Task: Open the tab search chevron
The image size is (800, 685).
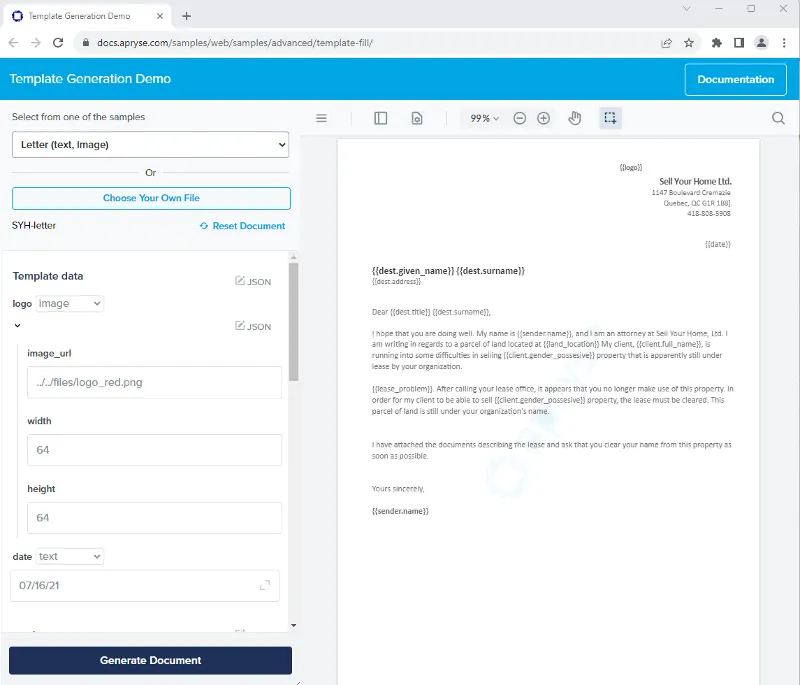Action: click(x=687, y=9)
